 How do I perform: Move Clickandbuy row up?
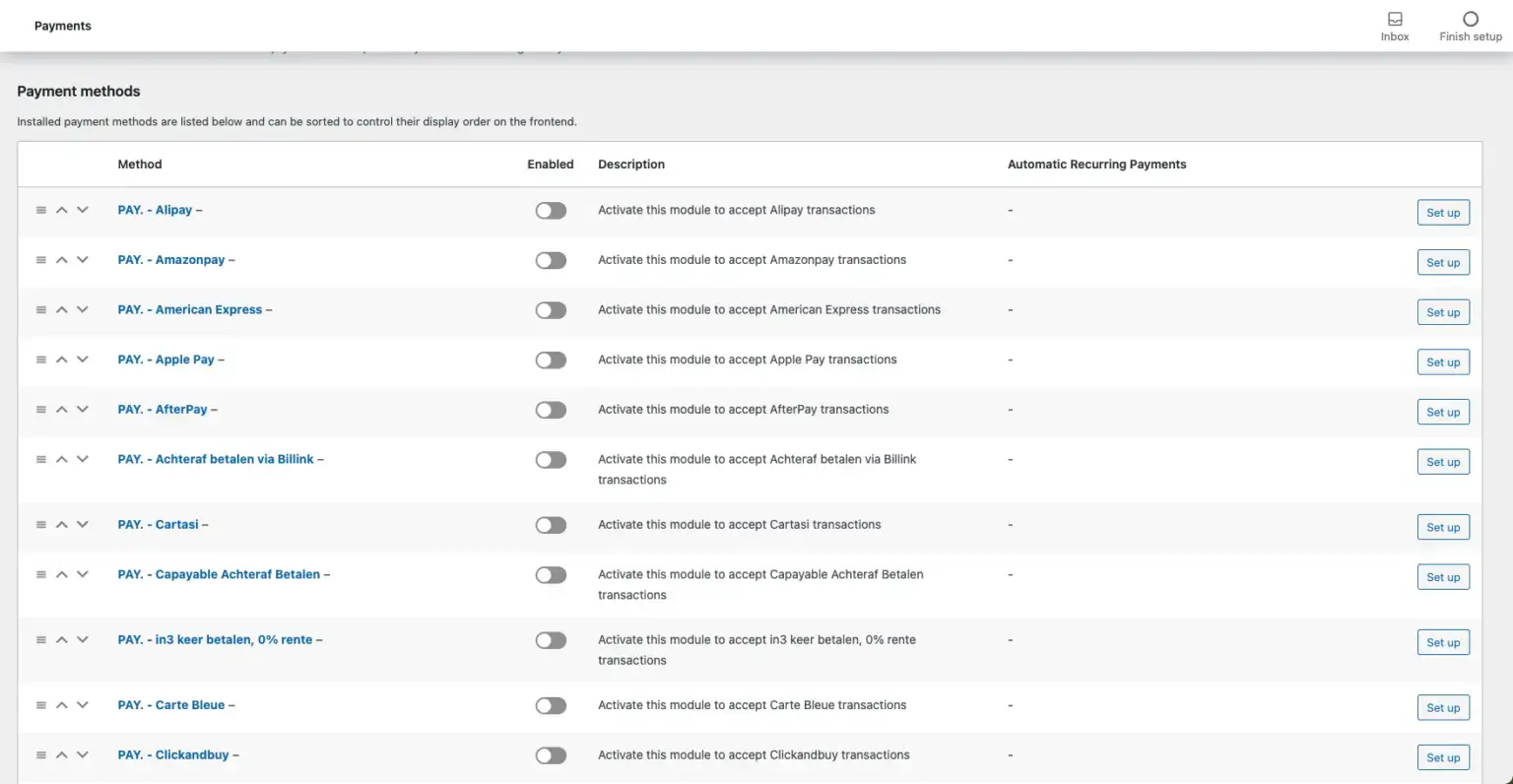coord(62,754)
